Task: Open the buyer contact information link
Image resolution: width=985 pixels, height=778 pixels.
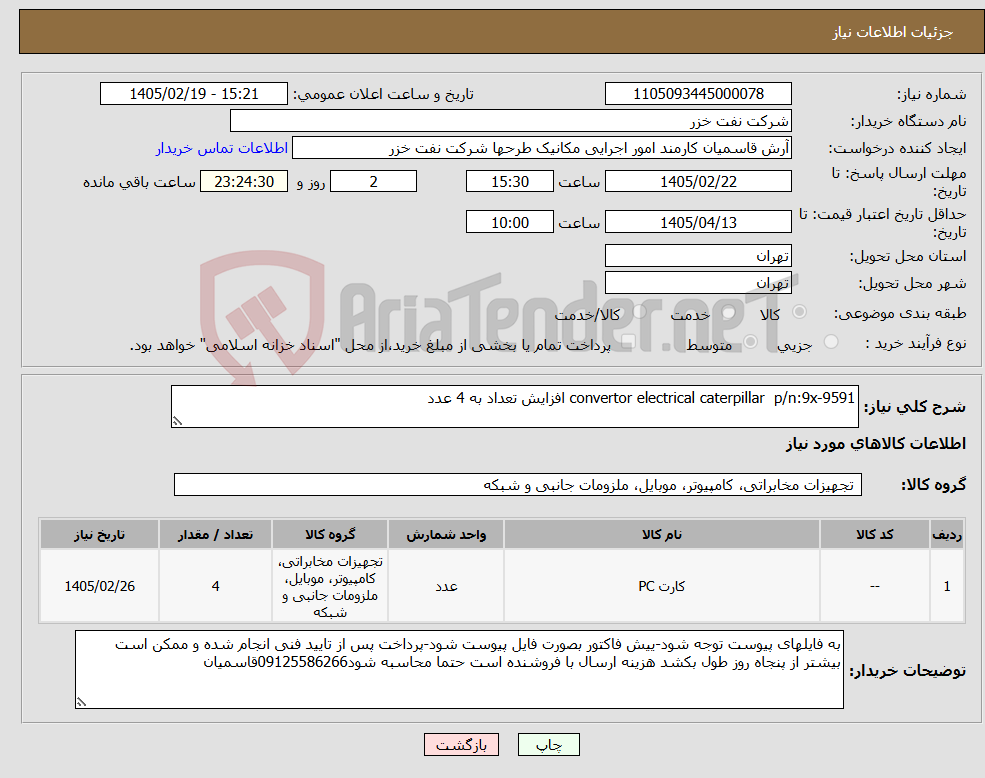Action: [x=221, y=148]
